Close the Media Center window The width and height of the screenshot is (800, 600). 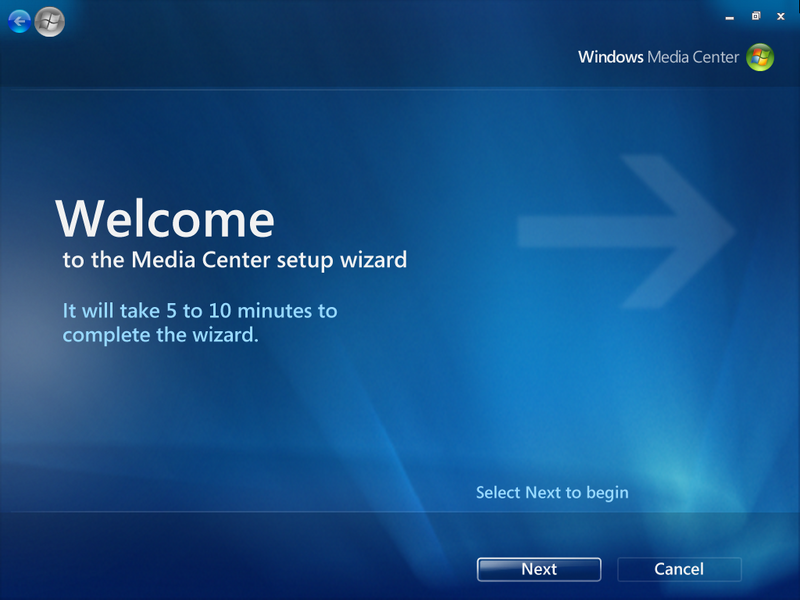[781, 16]
